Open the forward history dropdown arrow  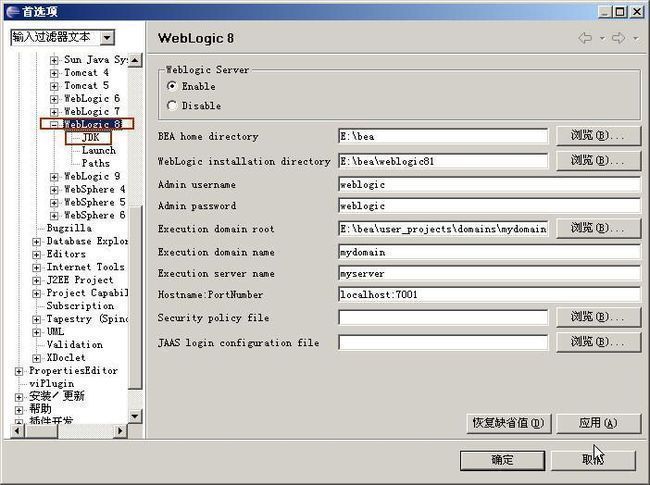coord(635,39)
